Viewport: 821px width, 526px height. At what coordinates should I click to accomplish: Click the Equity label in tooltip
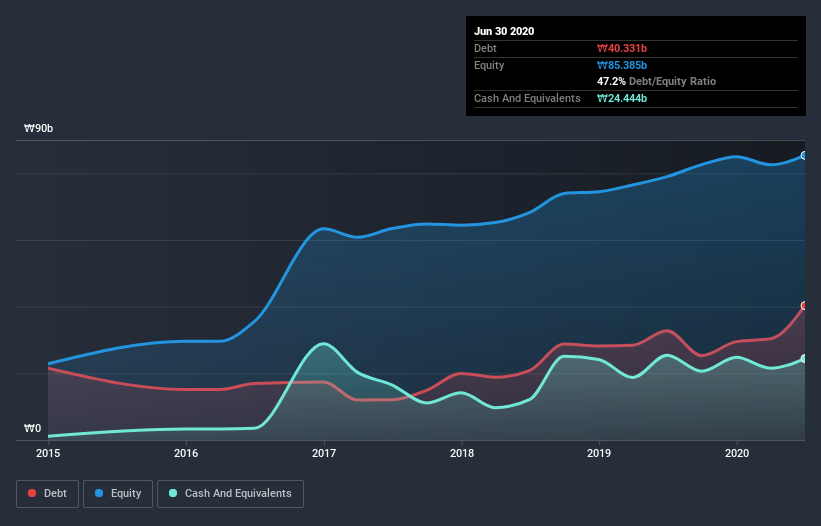point(489,65)
